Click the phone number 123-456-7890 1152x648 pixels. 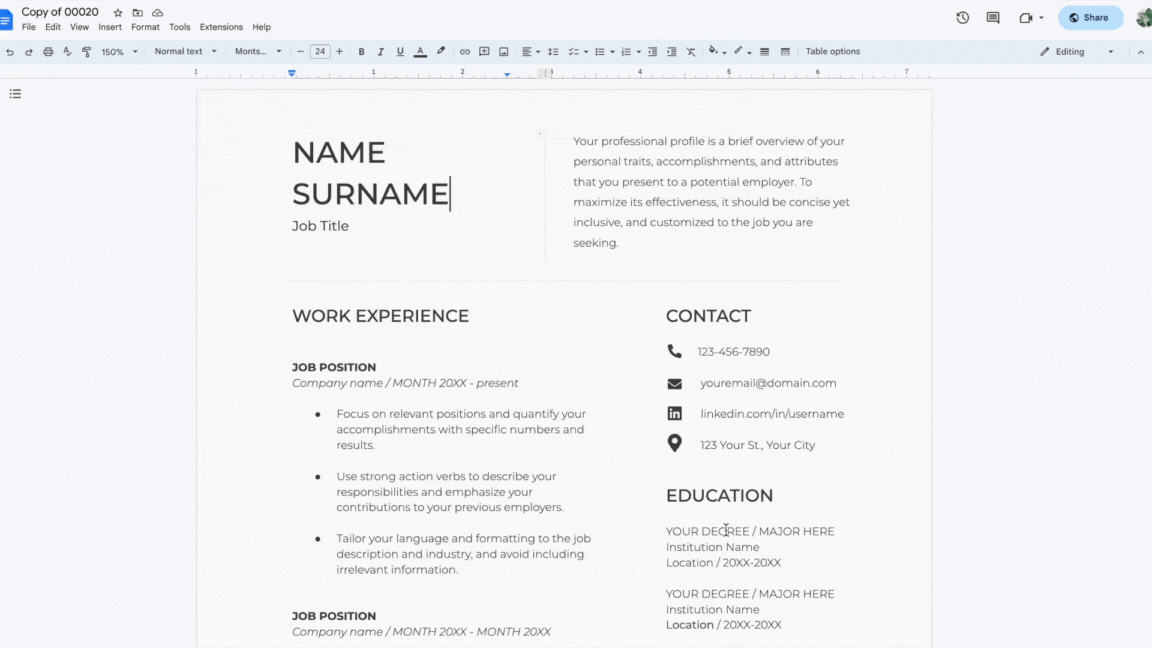pos(733,352)
